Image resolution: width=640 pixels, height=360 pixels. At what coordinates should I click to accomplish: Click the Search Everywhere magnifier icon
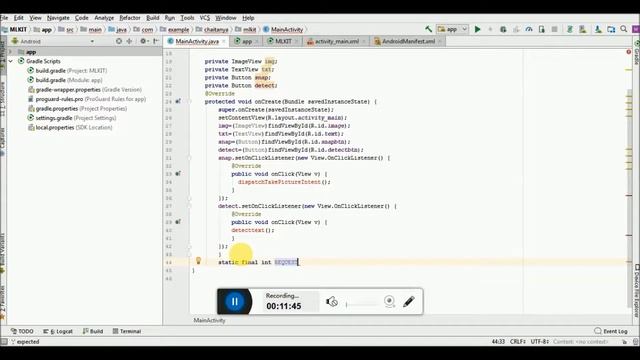click(624, 29)
